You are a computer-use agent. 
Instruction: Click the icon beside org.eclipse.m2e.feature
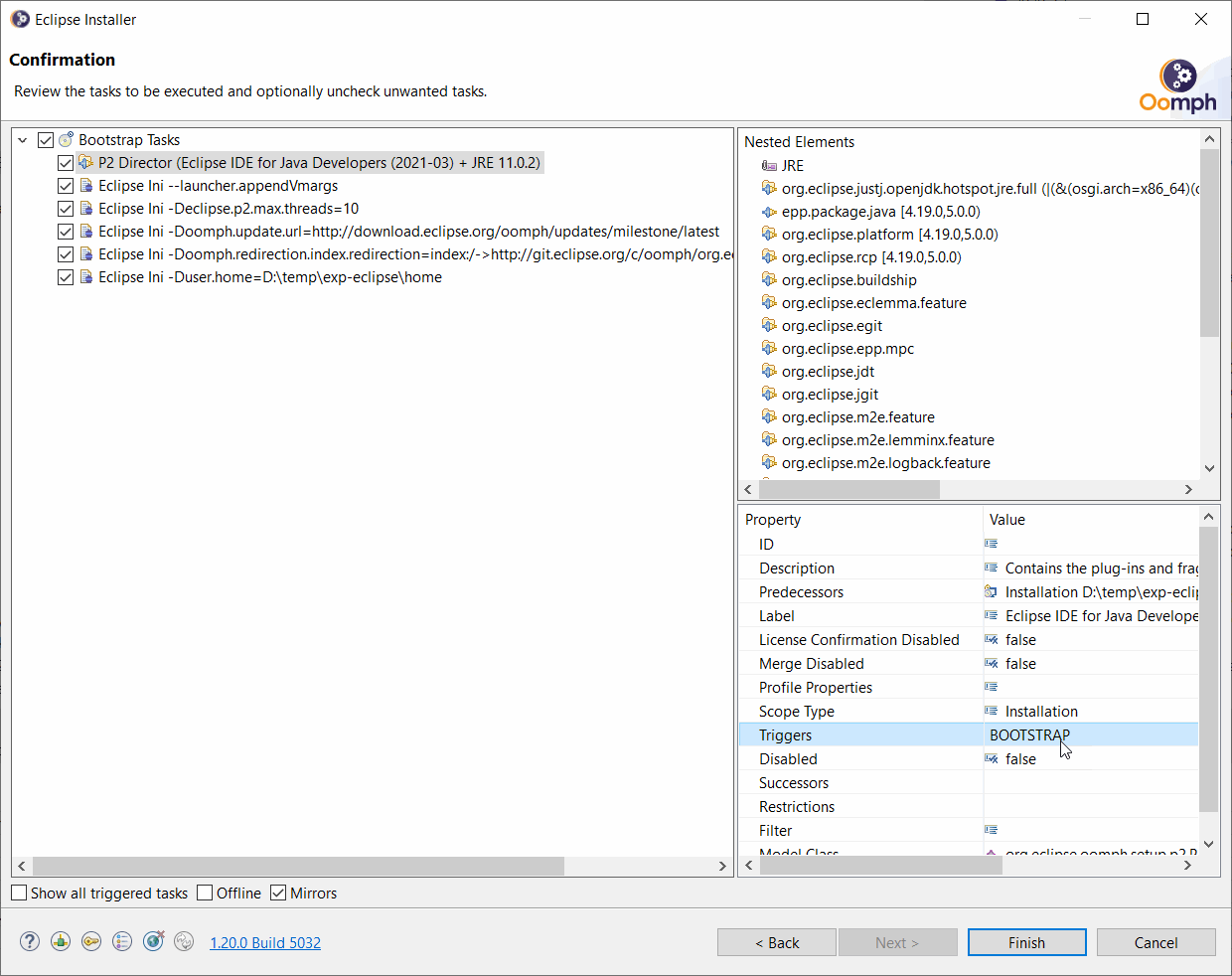(x=769, y=417)
